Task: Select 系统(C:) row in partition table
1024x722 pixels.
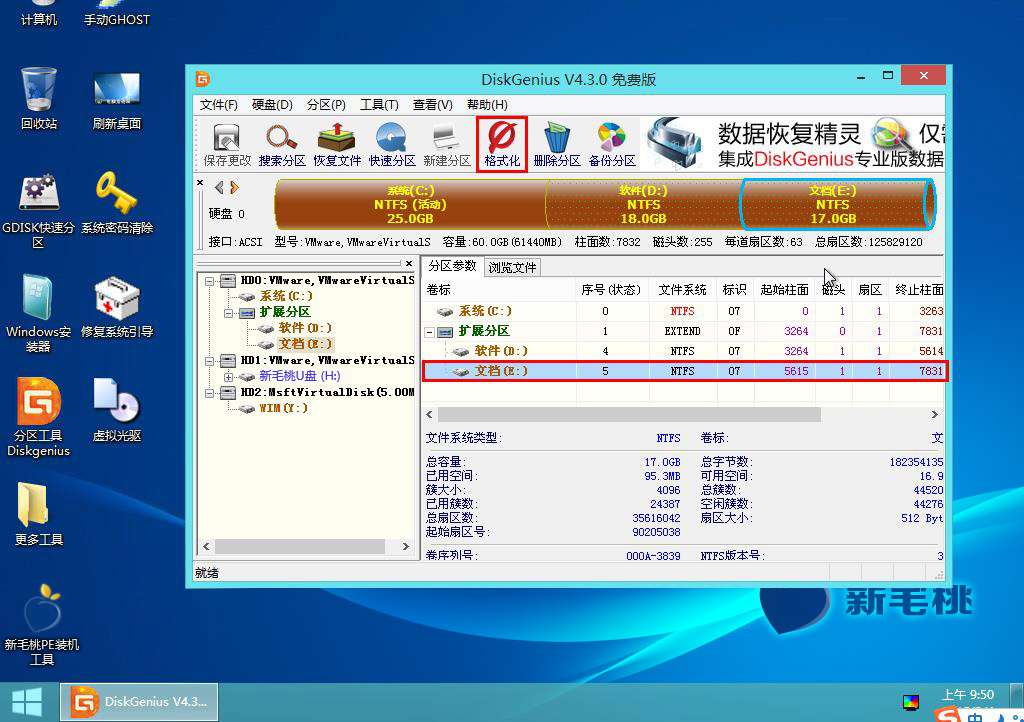Action: point(684,311)
